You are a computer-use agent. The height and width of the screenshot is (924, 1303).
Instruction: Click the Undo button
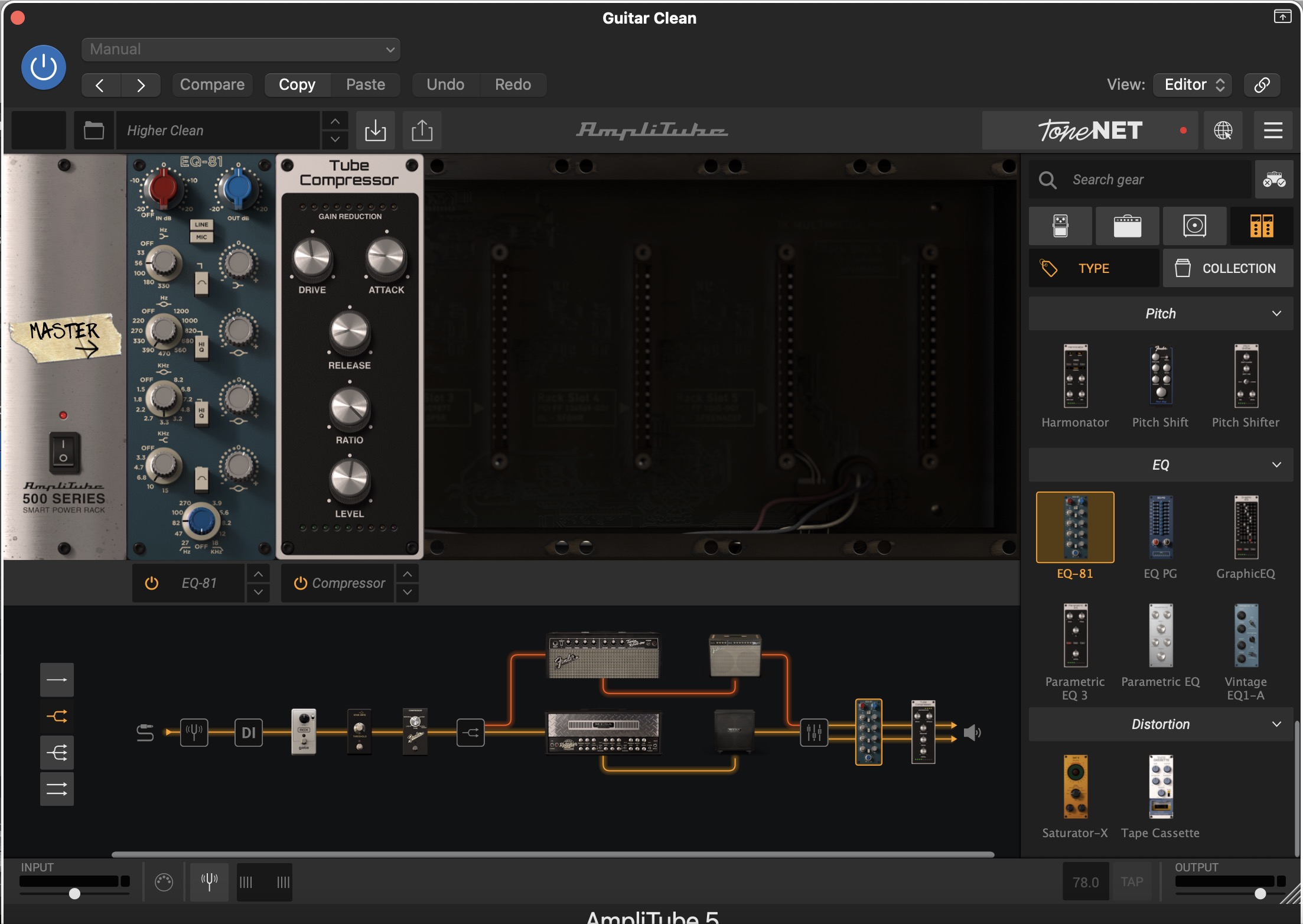(x=445, y=84)
